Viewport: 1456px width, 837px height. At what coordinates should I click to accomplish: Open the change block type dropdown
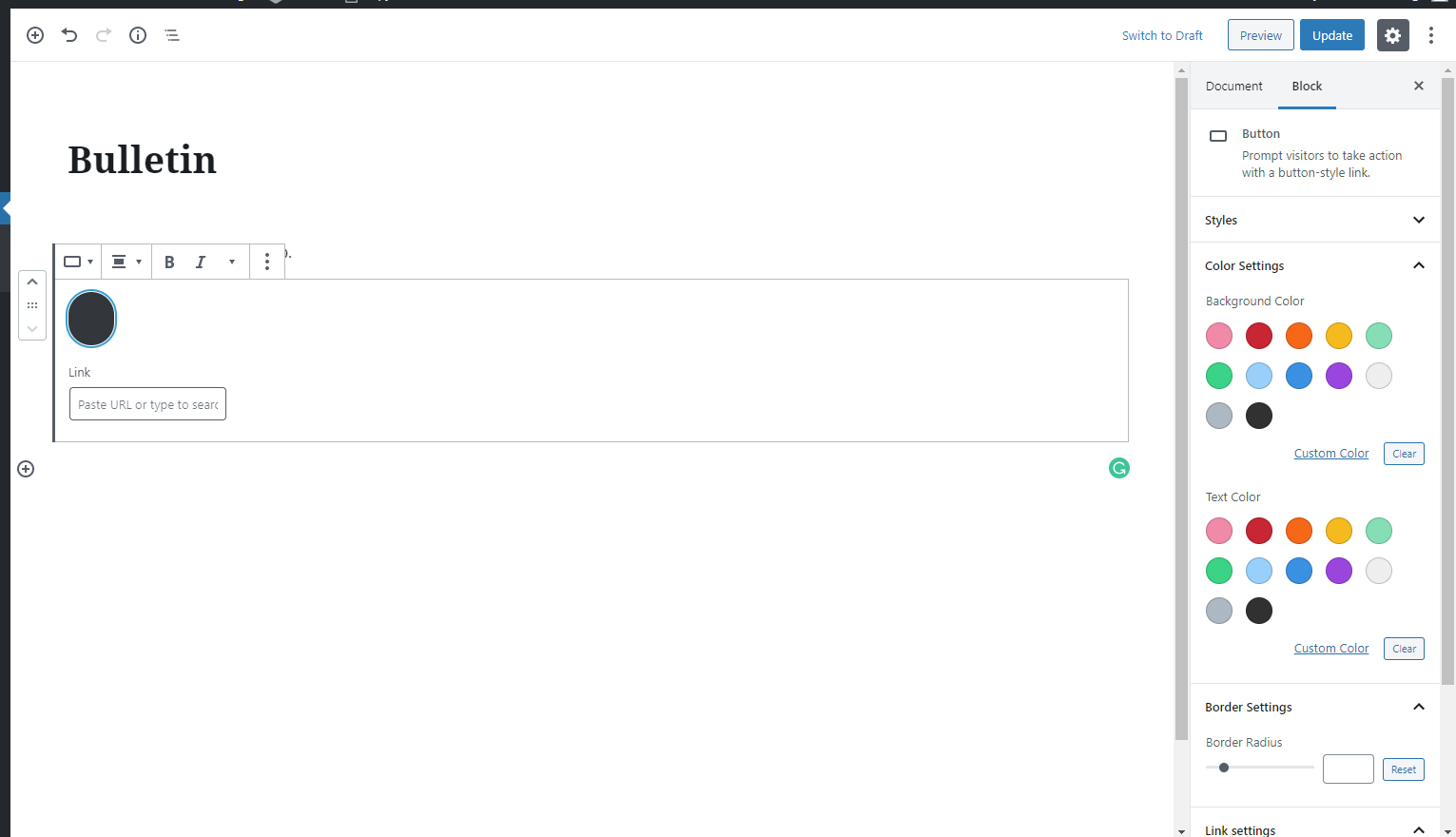(78, 262)
